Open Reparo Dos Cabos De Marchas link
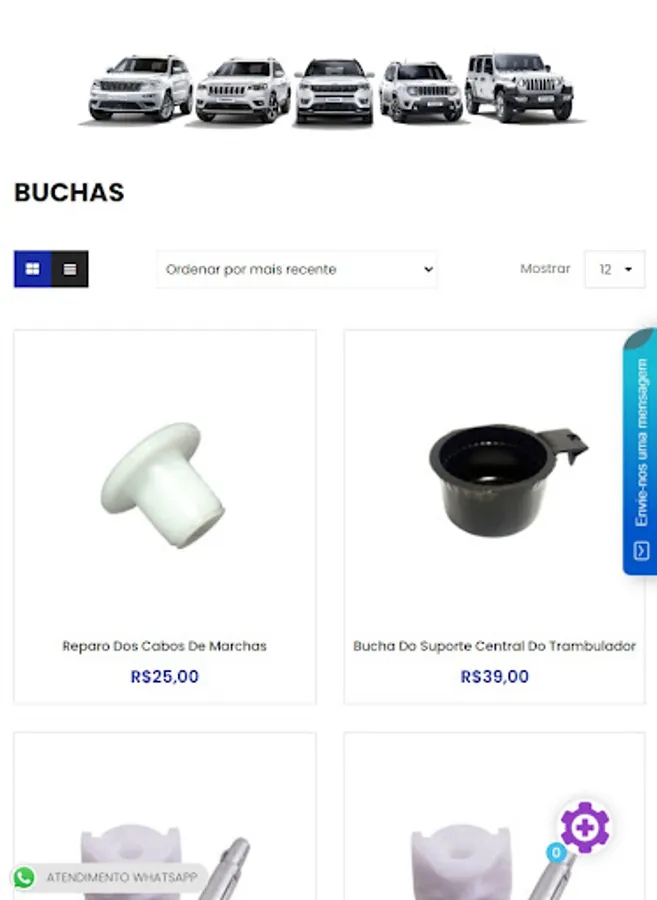 [165, 646]
